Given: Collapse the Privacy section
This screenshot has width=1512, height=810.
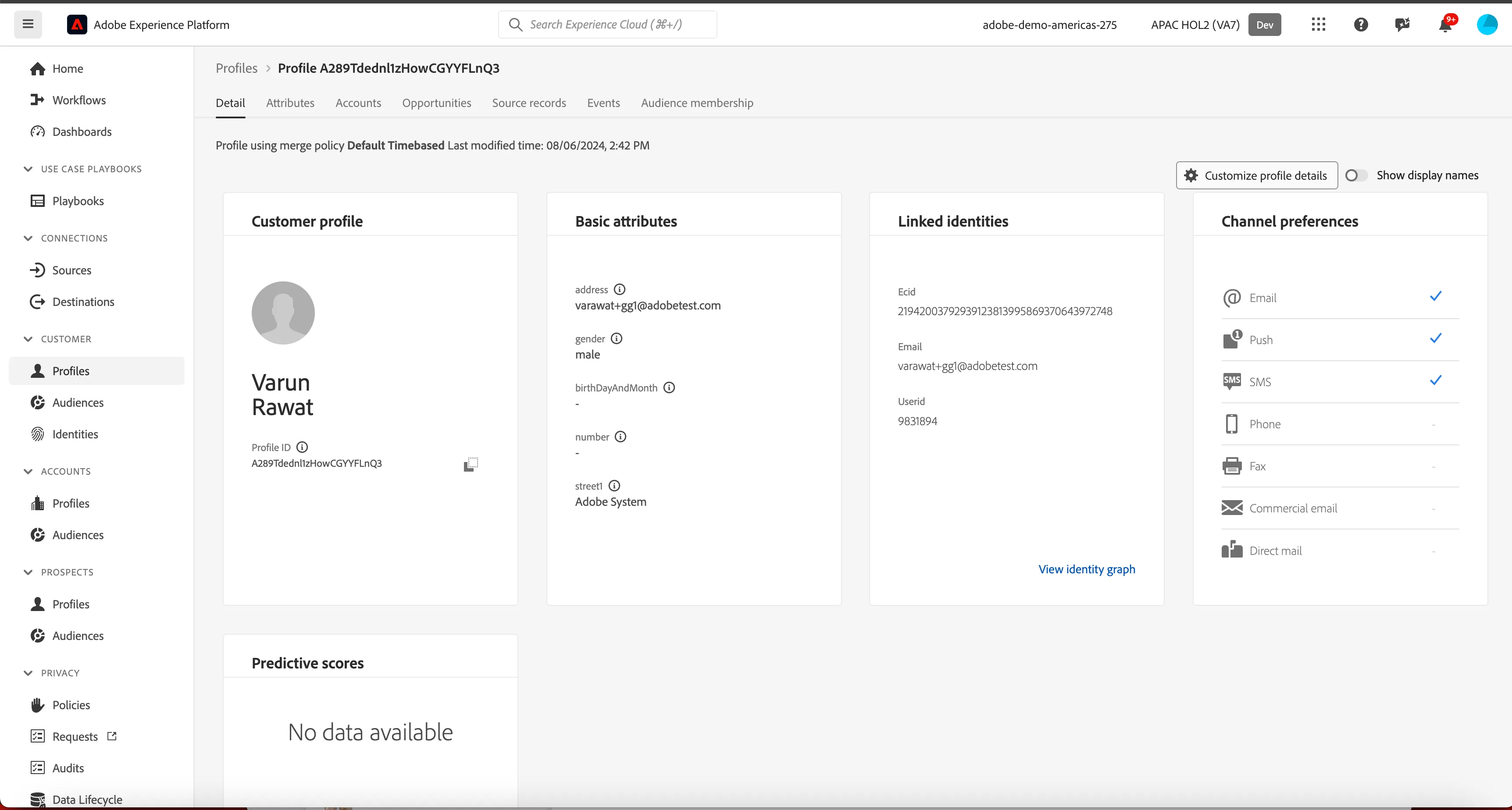Looking at the screenshot, I should click(28, 673).
